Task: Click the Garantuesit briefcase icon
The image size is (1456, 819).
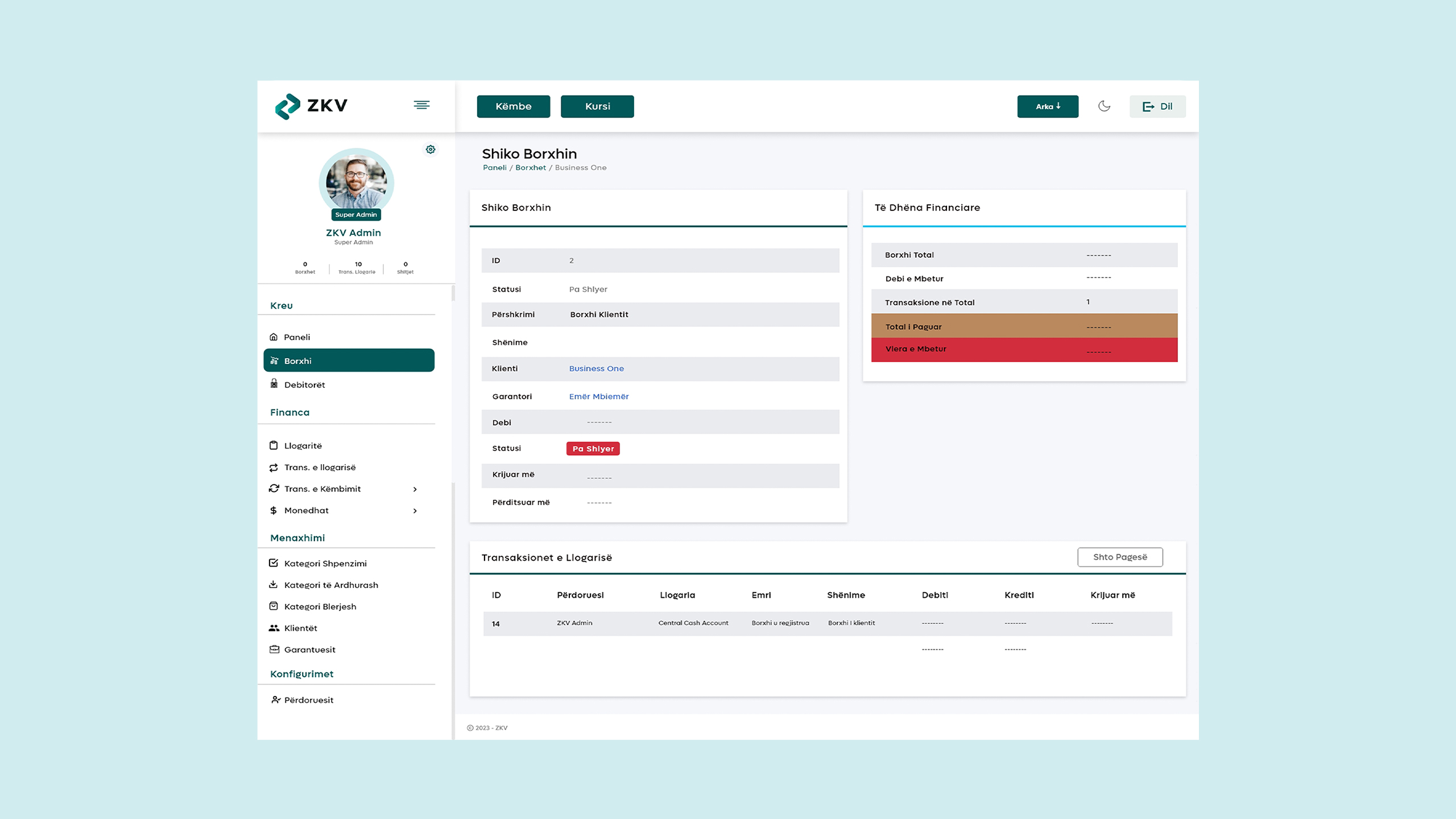Action: (x=274, y=649)
